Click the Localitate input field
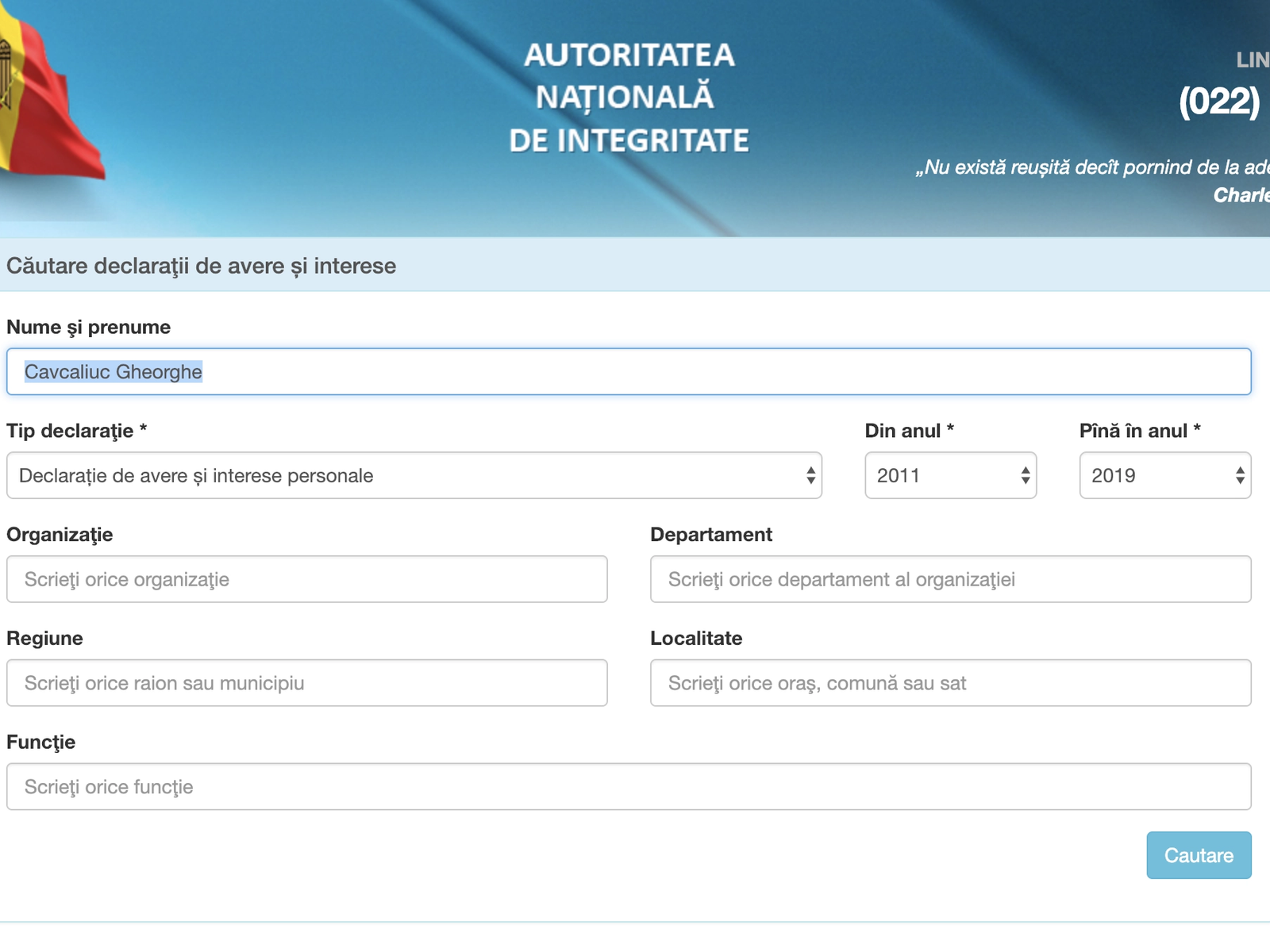 point(950,683)
